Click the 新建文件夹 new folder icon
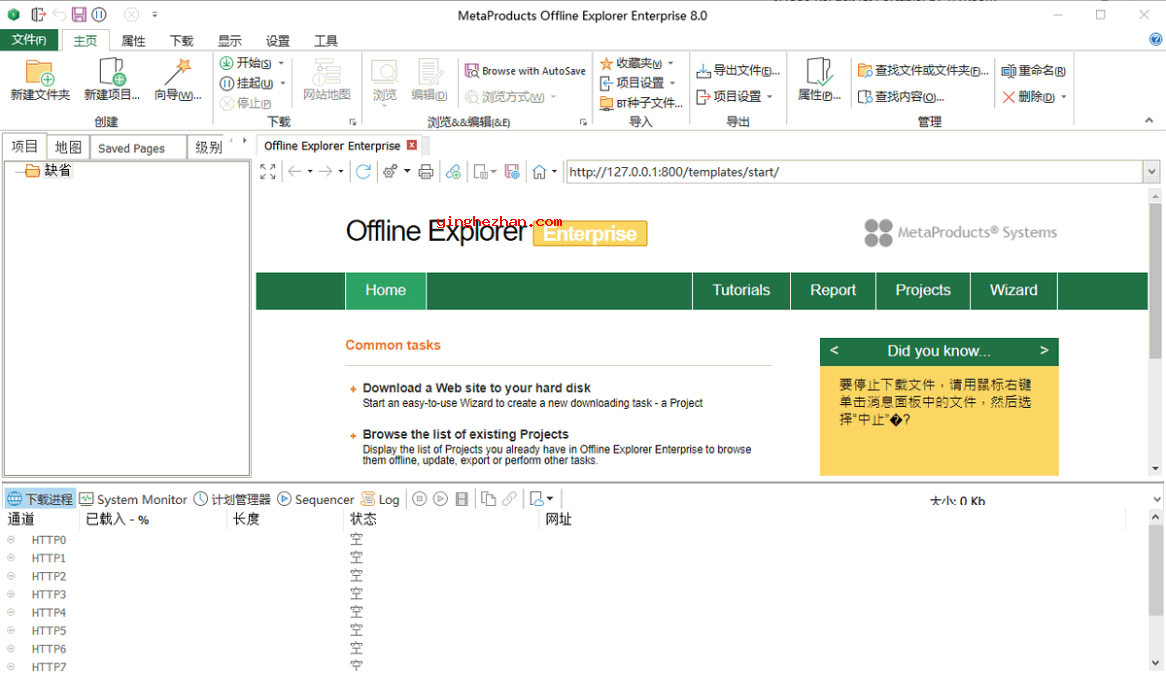This screenshot has height=673, width=1166. pos(40,73)
